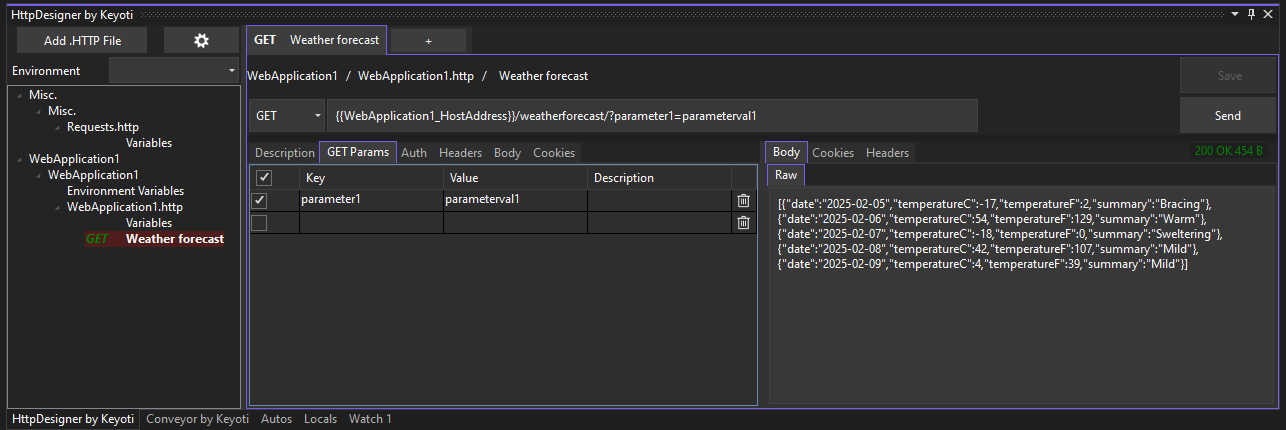Screen dimensions: 1286x430
Task: Select the GET Weather forecast tab
Action: point(317,40)
